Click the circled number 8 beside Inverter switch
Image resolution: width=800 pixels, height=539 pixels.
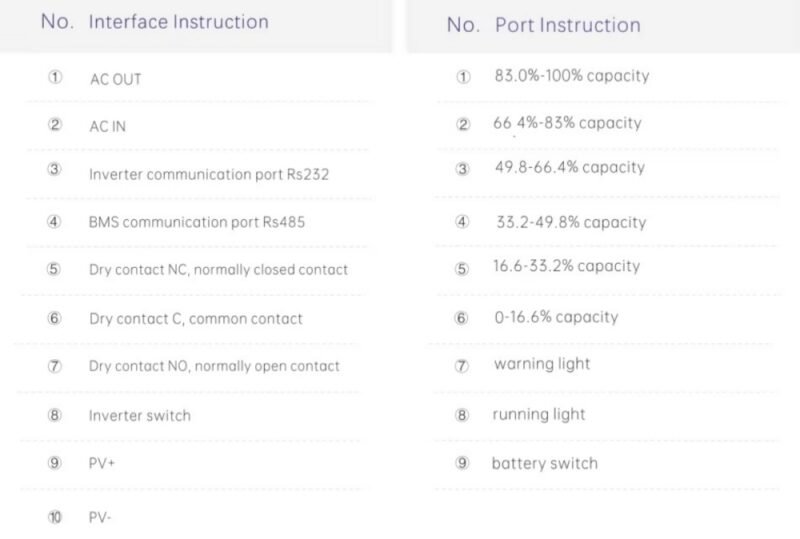[55, 415]
